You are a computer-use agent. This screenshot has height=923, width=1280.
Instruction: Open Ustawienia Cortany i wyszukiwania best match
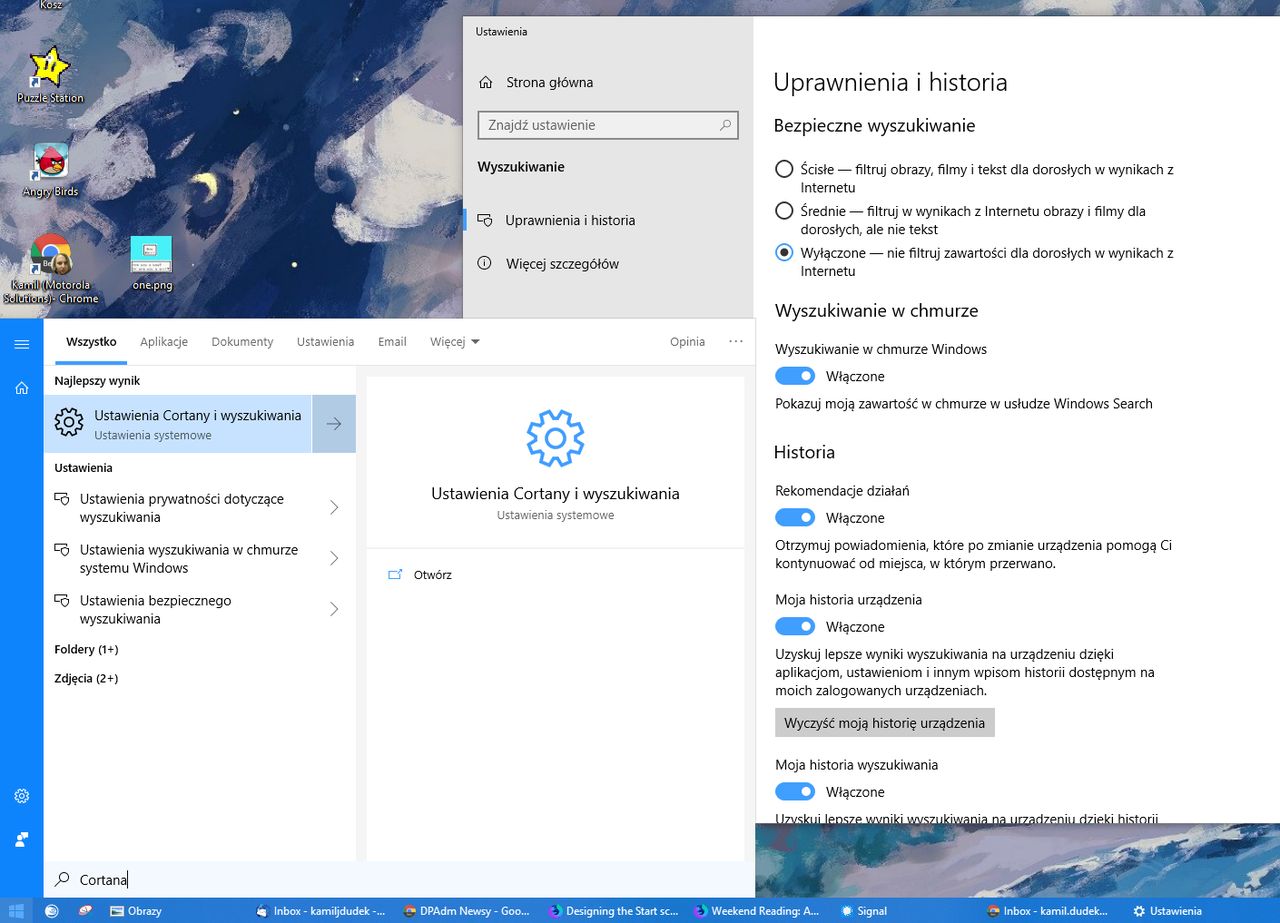(178, 424)
